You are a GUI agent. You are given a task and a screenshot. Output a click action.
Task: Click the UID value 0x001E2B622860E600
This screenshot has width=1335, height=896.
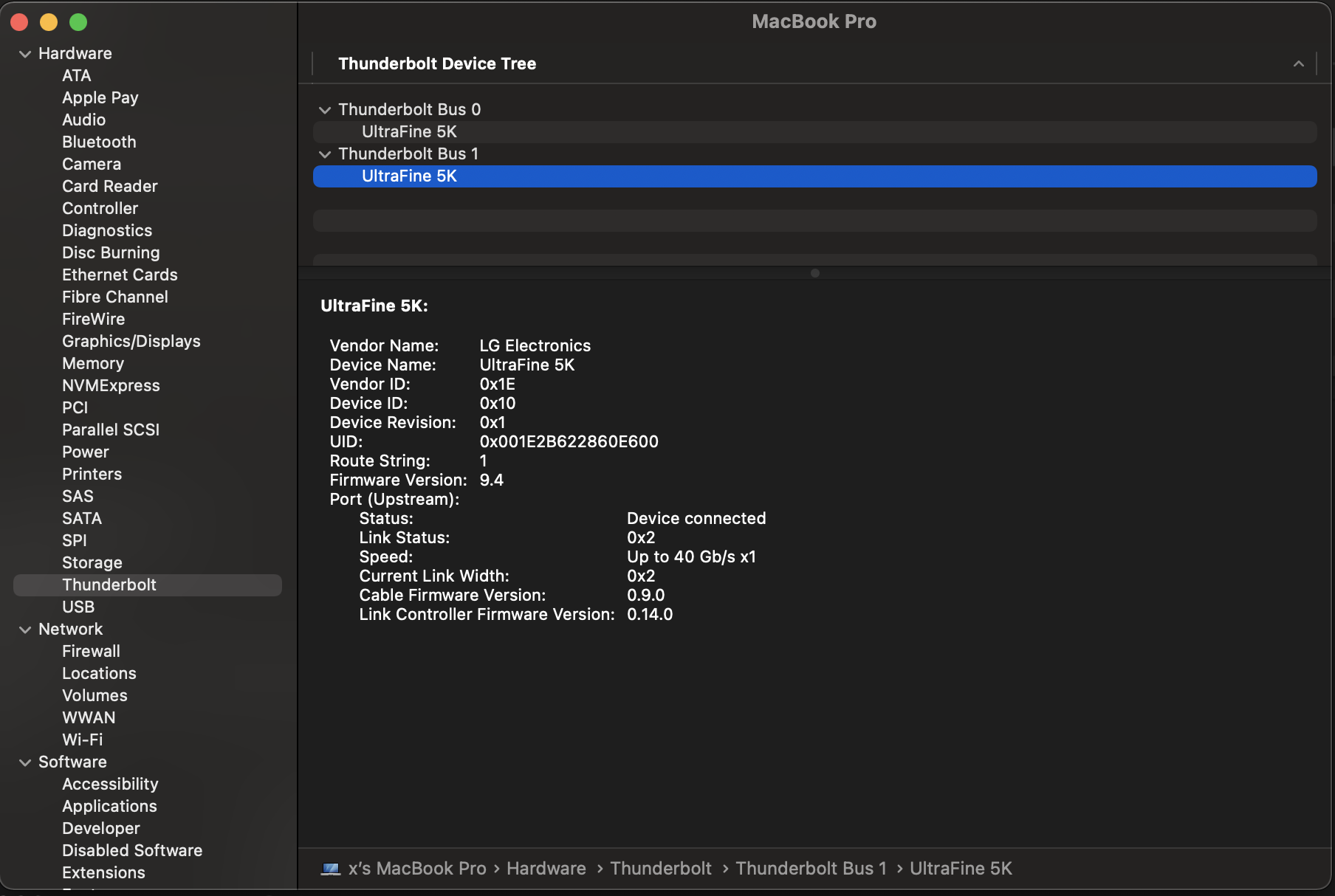coord(569,442)
